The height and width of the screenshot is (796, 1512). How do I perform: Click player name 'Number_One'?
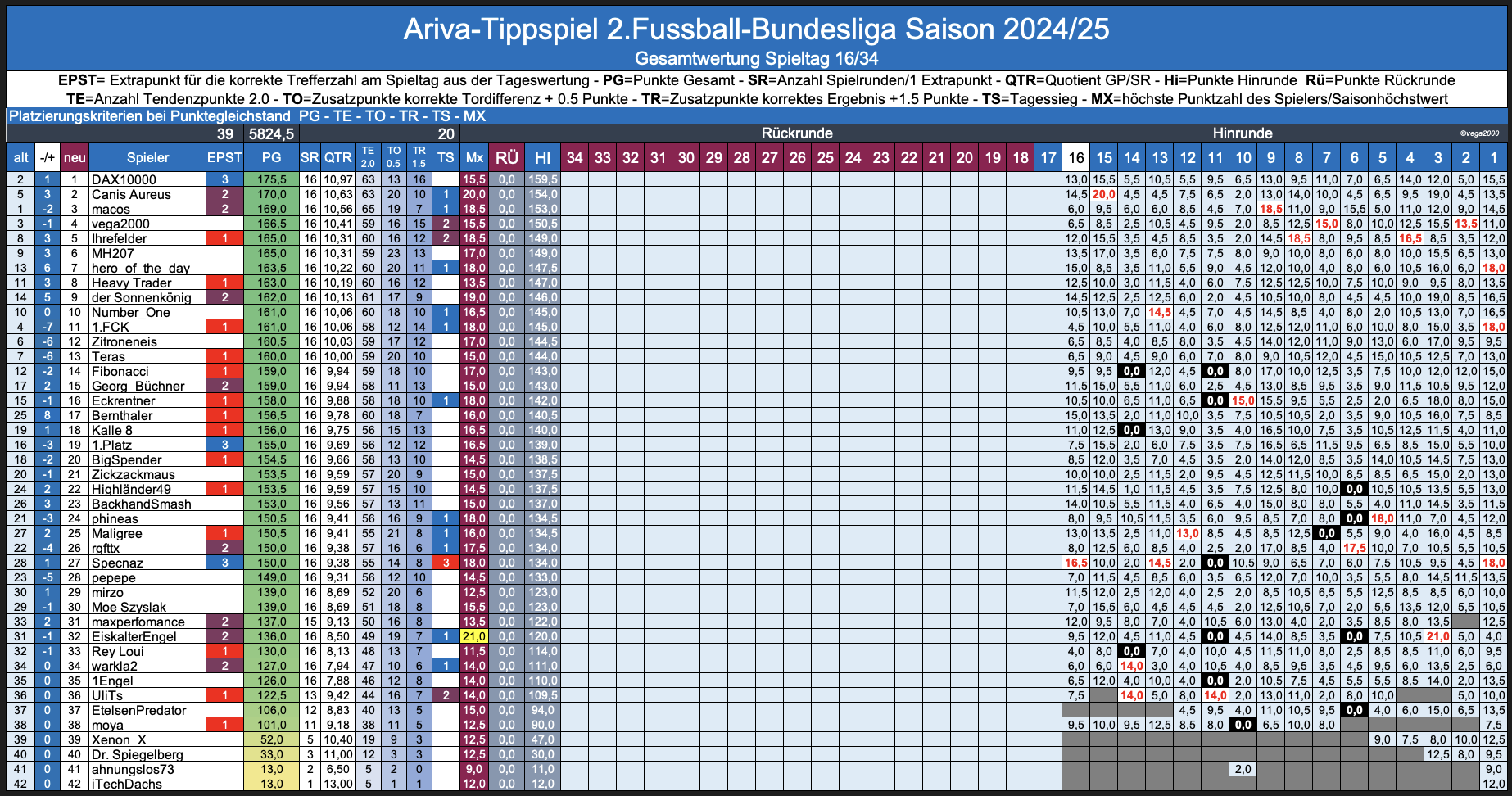coord(131,312)
